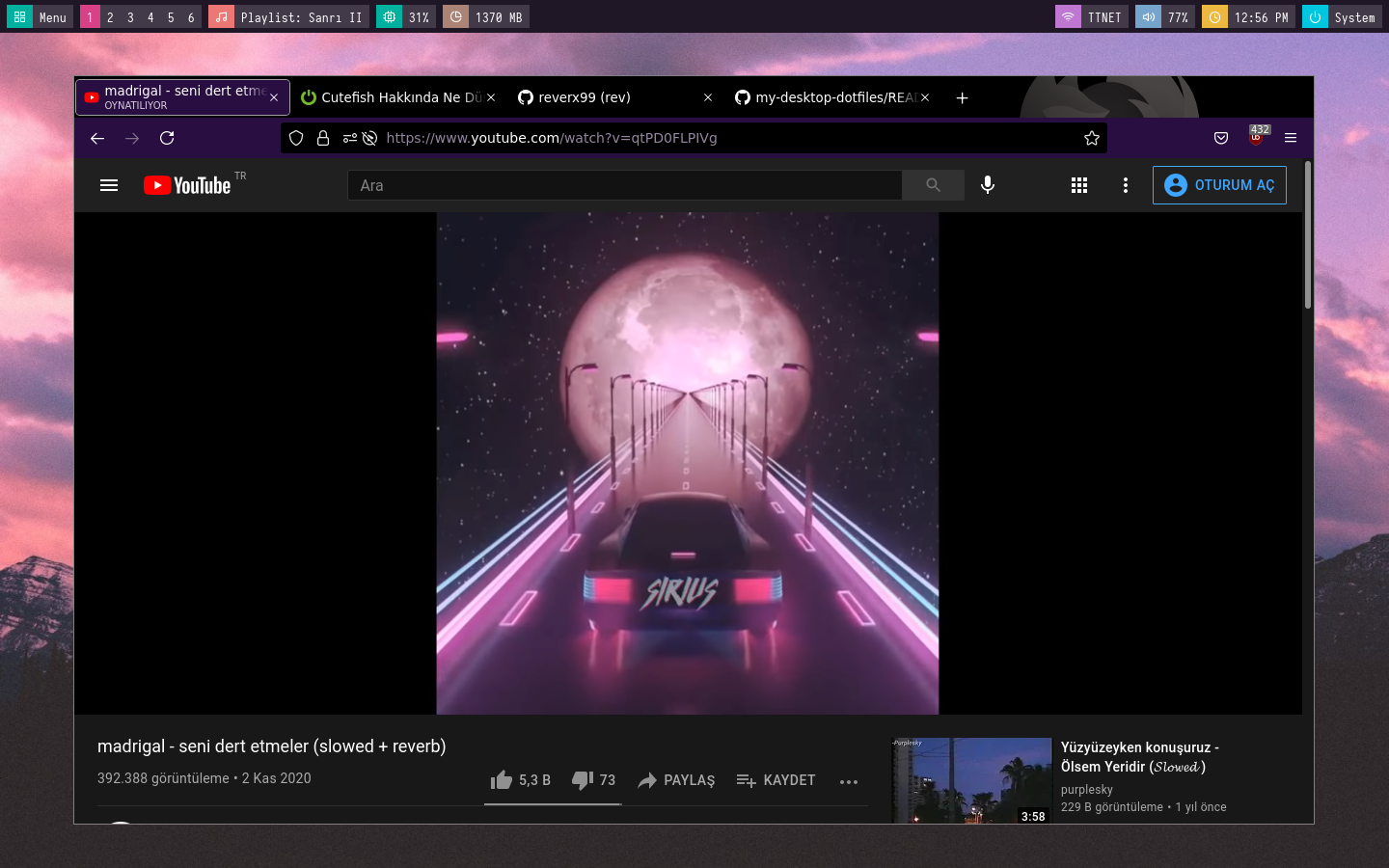1389x868 pixels.
Task: Save page to Pocket icon
Action: pyautogui.click(x=1221, y=138)
